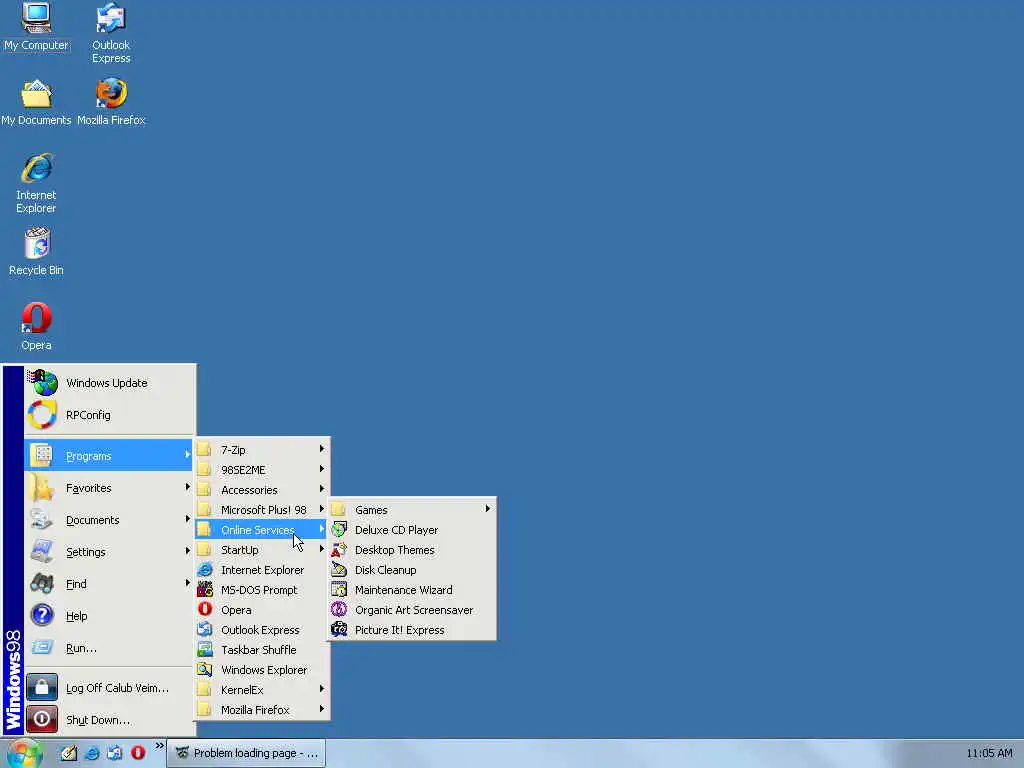Launch Opera from the desktop icon
The width and height of the screenshot is (1024, 768).
click(36, 327)
